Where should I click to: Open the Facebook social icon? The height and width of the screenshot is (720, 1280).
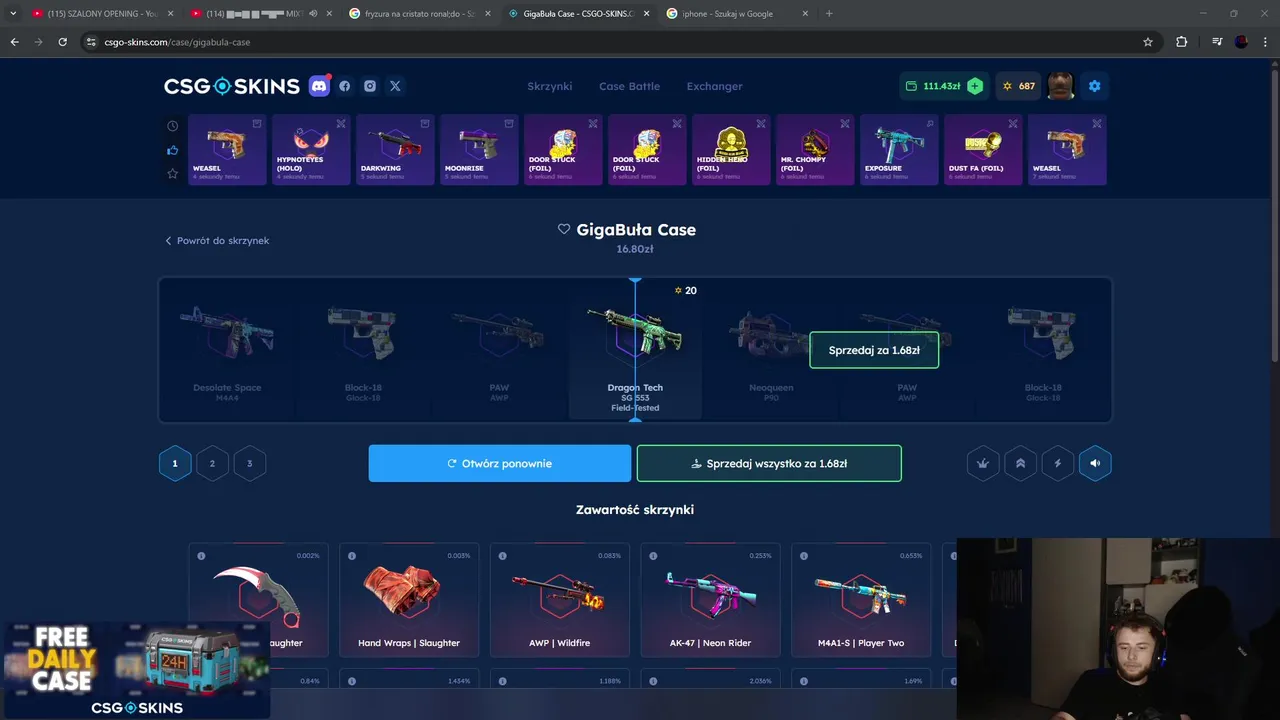click(x=345, y=86)
